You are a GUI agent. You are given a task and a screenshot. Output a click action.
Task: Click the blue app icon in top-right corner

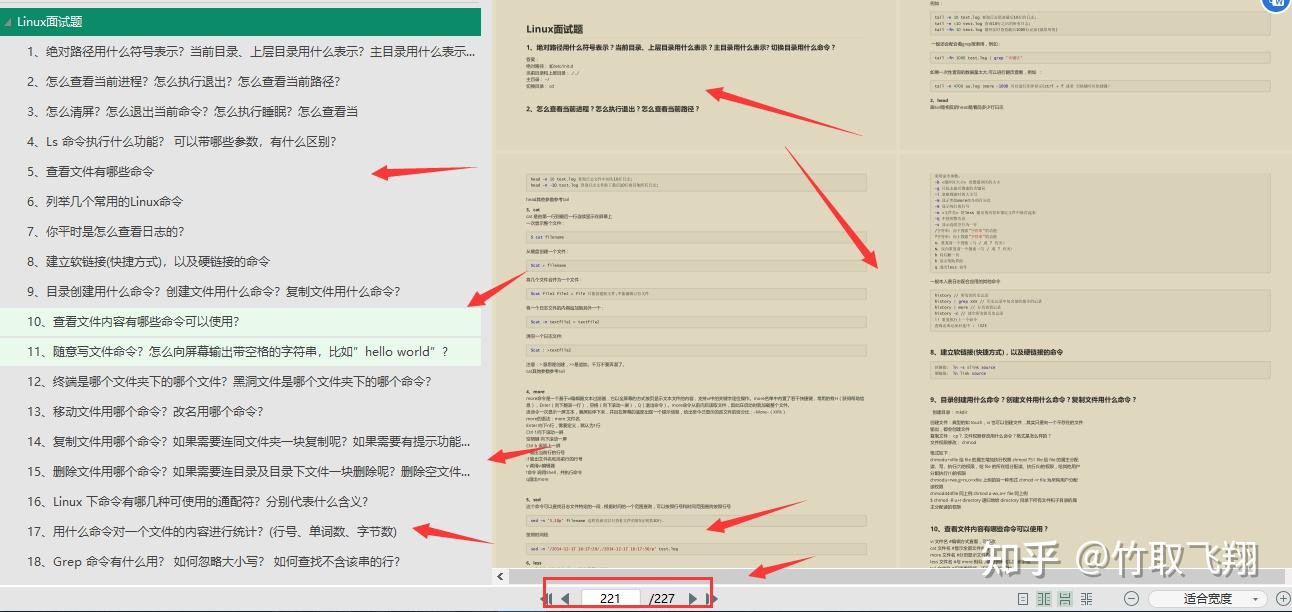[x=1276, y=8]
